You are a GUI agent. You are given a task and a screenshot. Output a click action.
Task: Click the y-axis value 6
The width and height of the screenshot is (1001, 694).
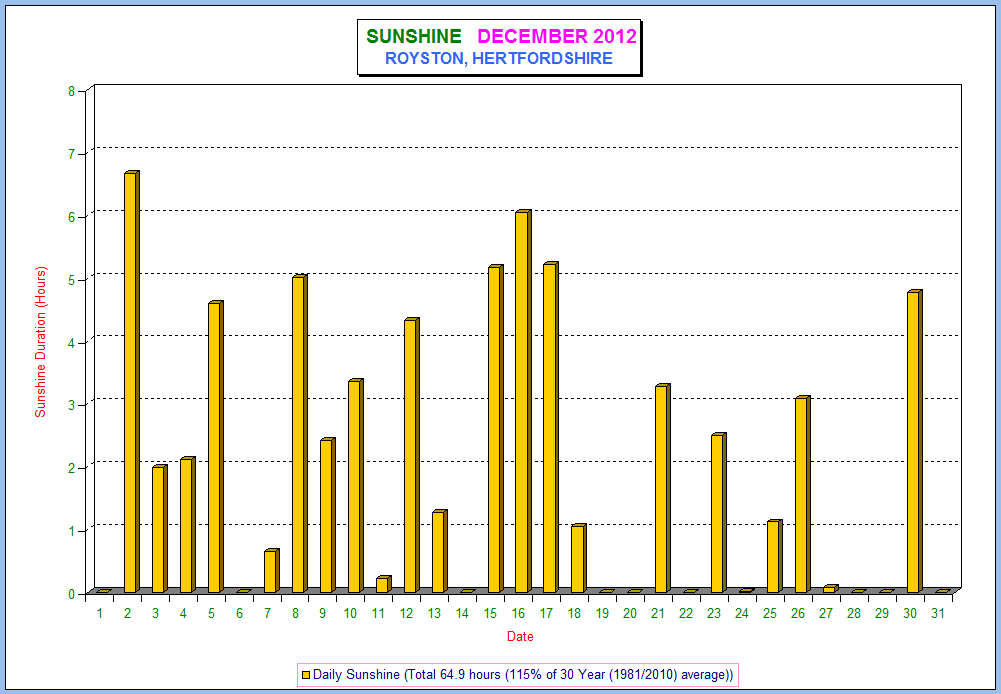point(72,217)
